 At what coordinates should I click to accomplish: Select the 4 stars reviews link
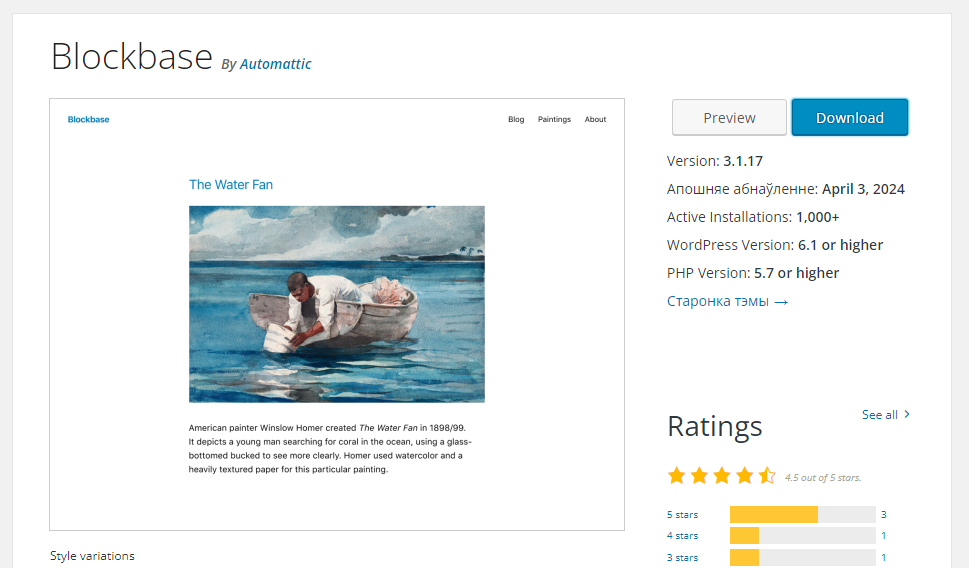click(x=683, y=536)
